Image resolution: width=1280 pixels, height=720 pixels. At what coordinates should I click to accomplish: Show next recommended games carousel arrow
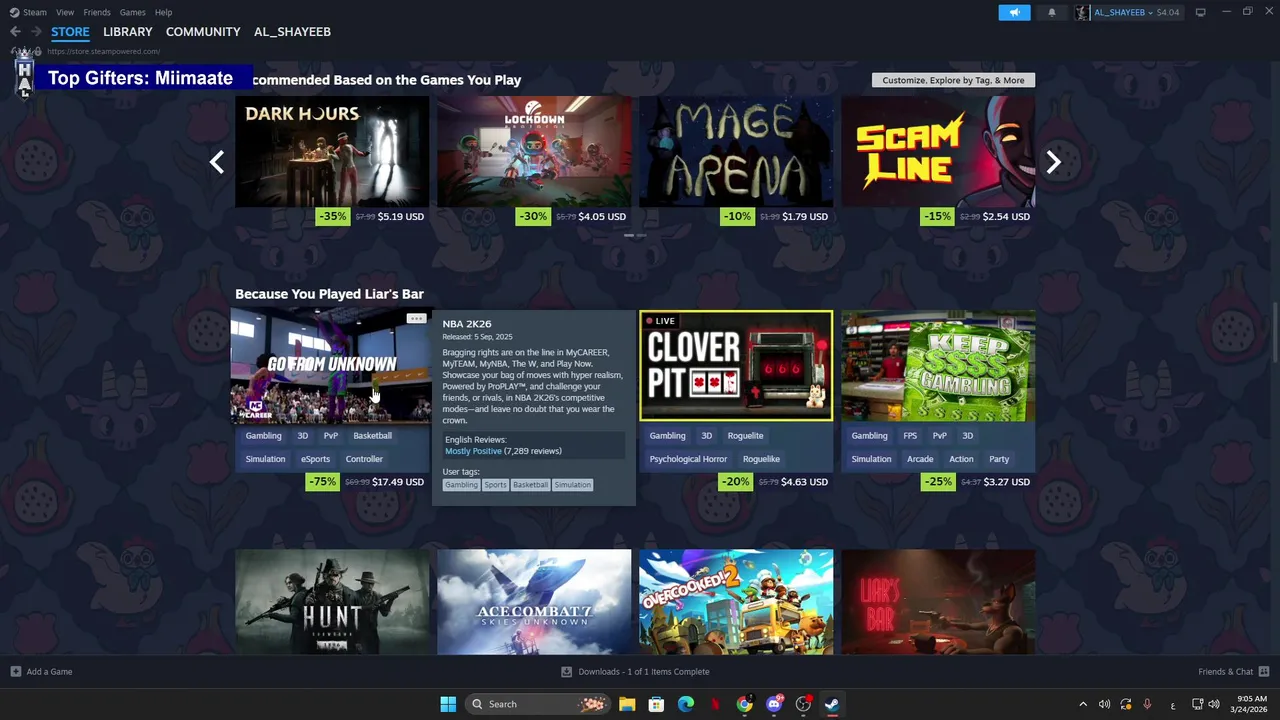[1053, 162]
